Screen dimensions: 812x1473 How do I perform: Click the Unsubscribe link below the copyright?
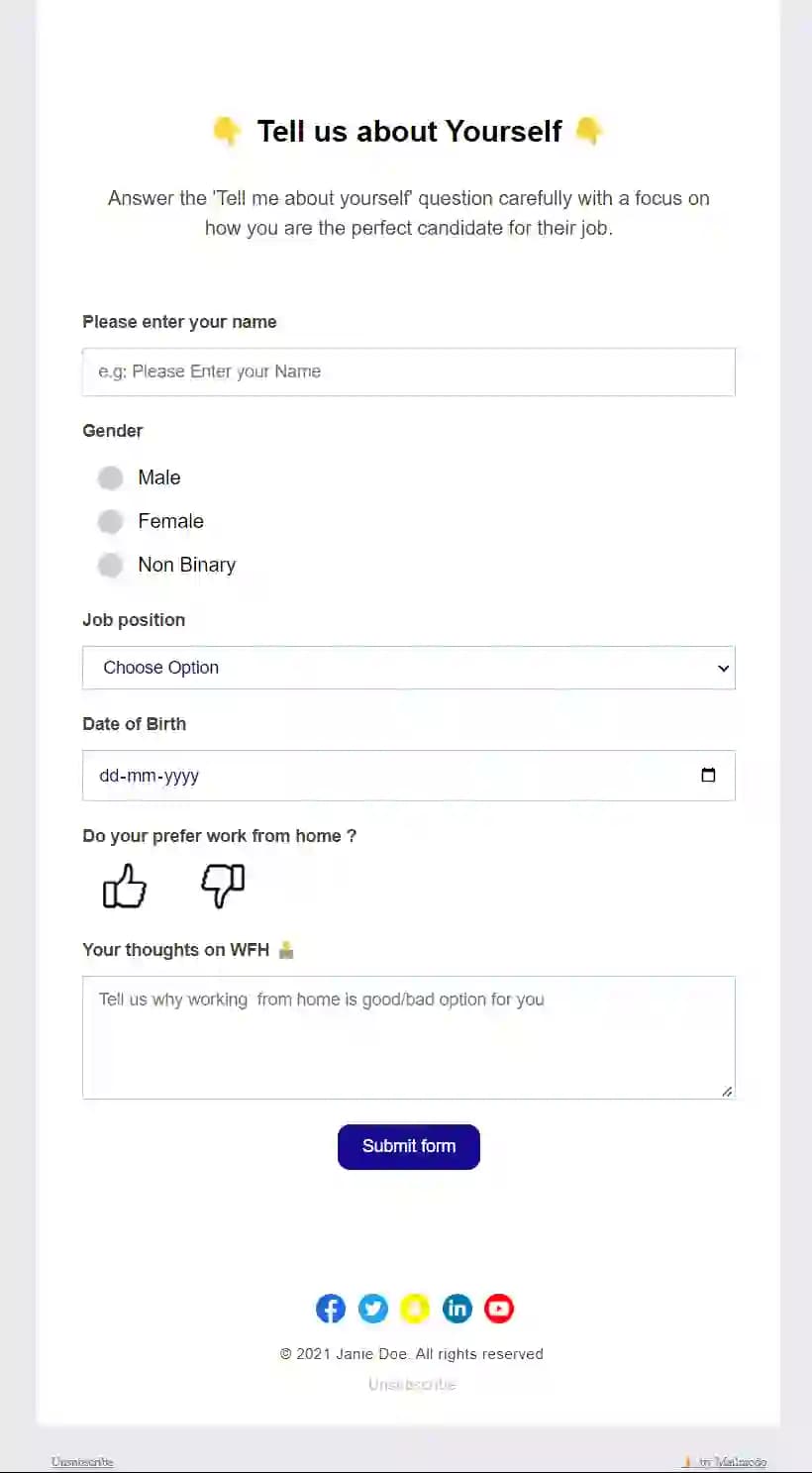(x=410, y=1384)
